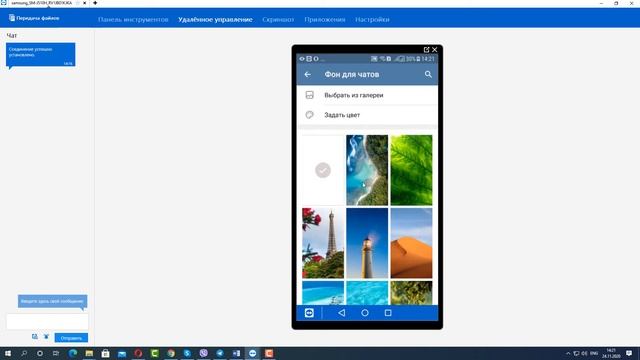640x360 pixels.
Task: Open the Windows Start menu
Action: (x=8, y=353)
